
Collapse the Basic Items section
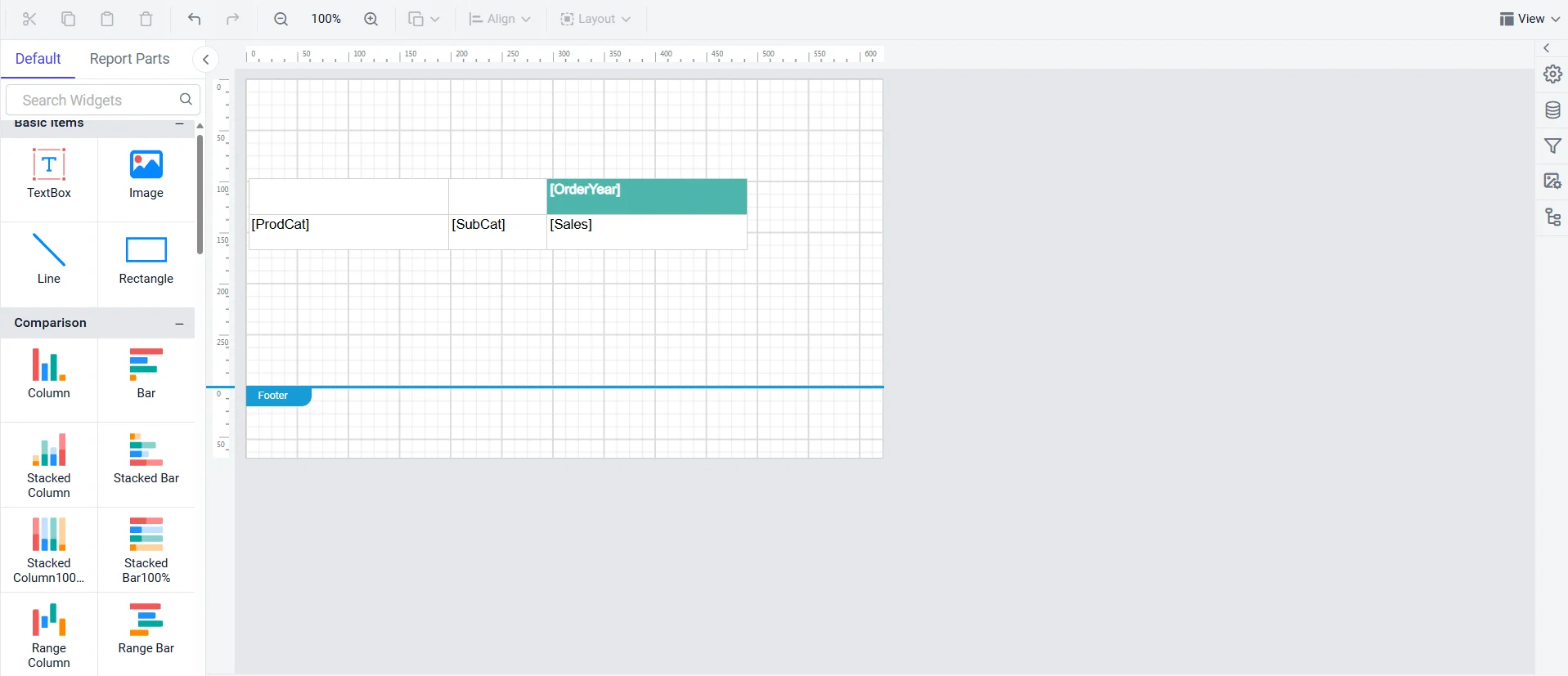[x=179, y=123]
